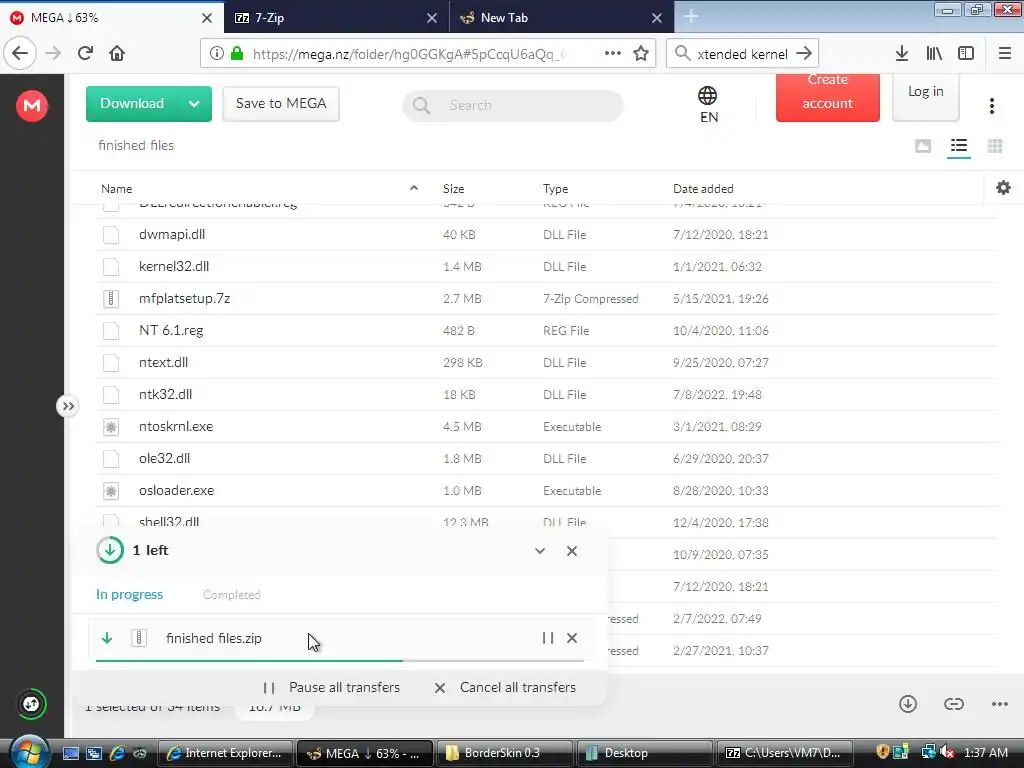Open BorderSkin 0.3 in the taskbar

tap(504, 753)
